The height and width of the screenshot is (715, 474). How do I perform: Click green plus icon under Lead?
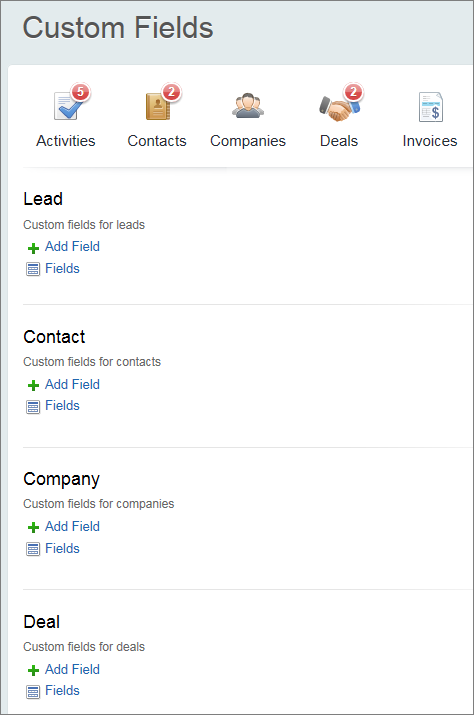pyautogui.click(x=33, y=248)
